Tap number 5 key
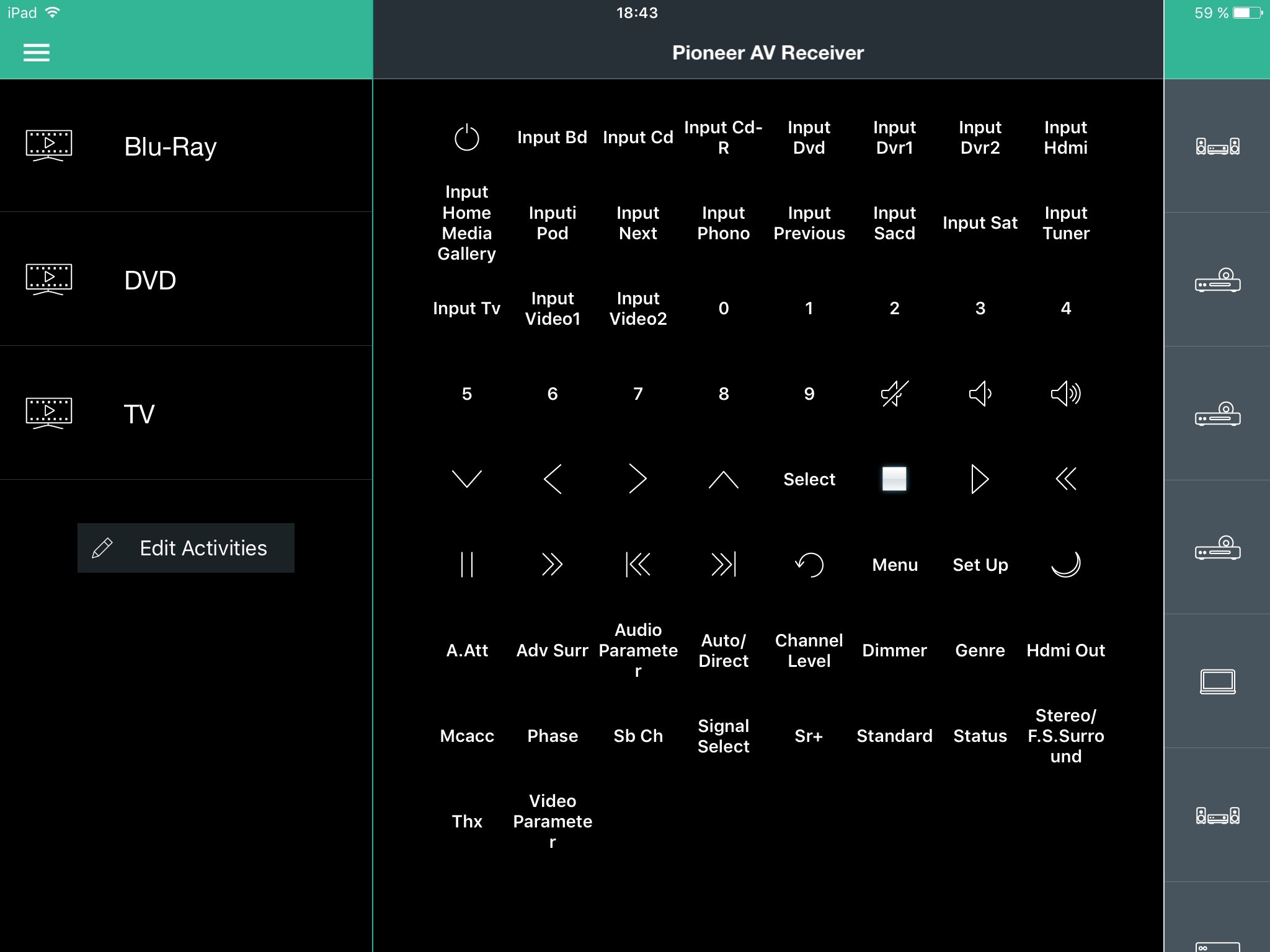 pos(467,394)
